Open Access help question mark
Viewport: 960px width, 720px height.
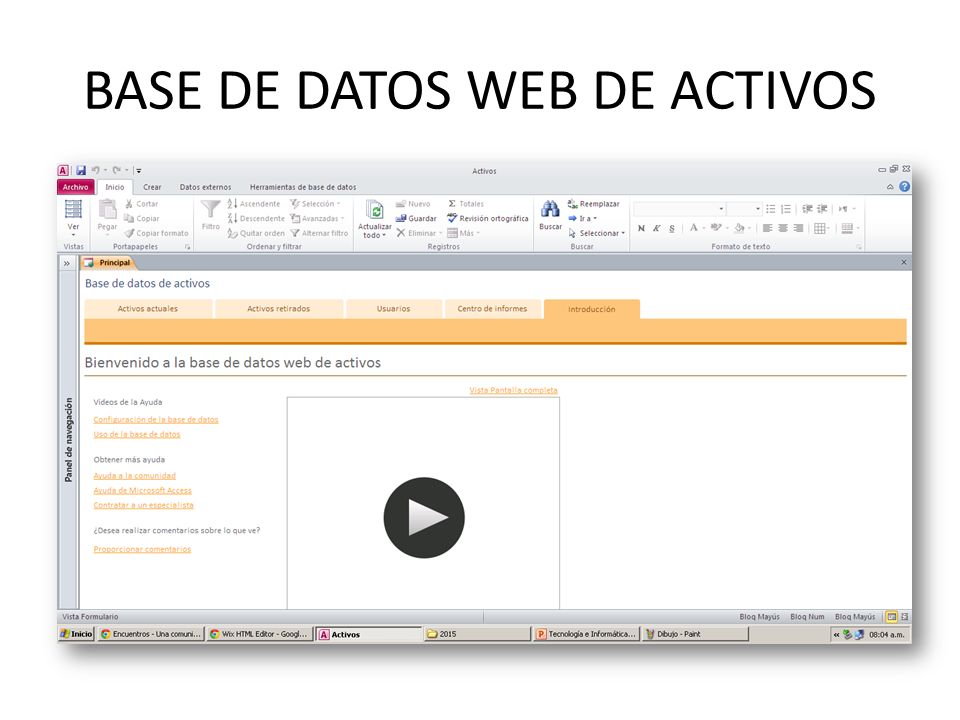tap(904, 187)
